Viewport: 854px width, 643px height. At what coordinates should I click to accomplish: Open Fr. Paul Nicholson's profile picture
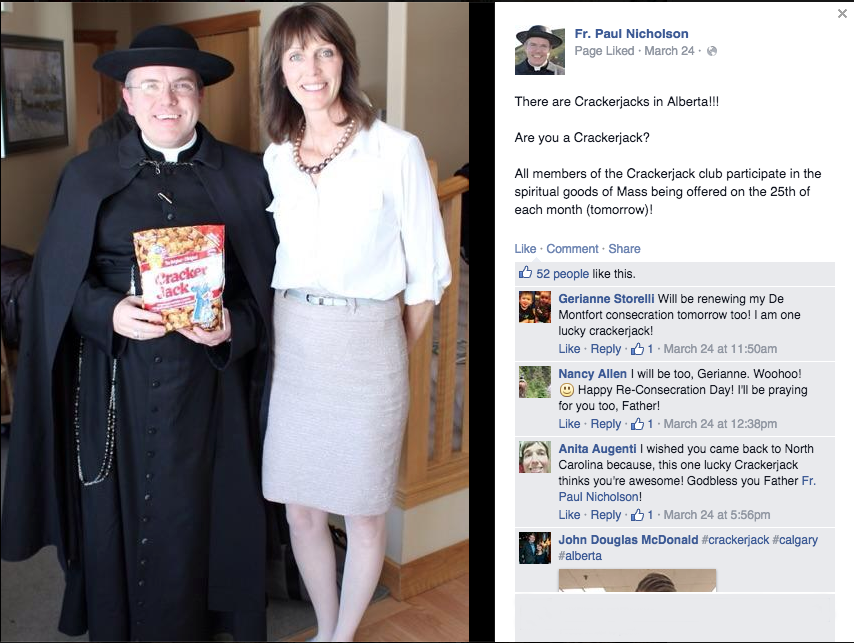tap(540, 50)
